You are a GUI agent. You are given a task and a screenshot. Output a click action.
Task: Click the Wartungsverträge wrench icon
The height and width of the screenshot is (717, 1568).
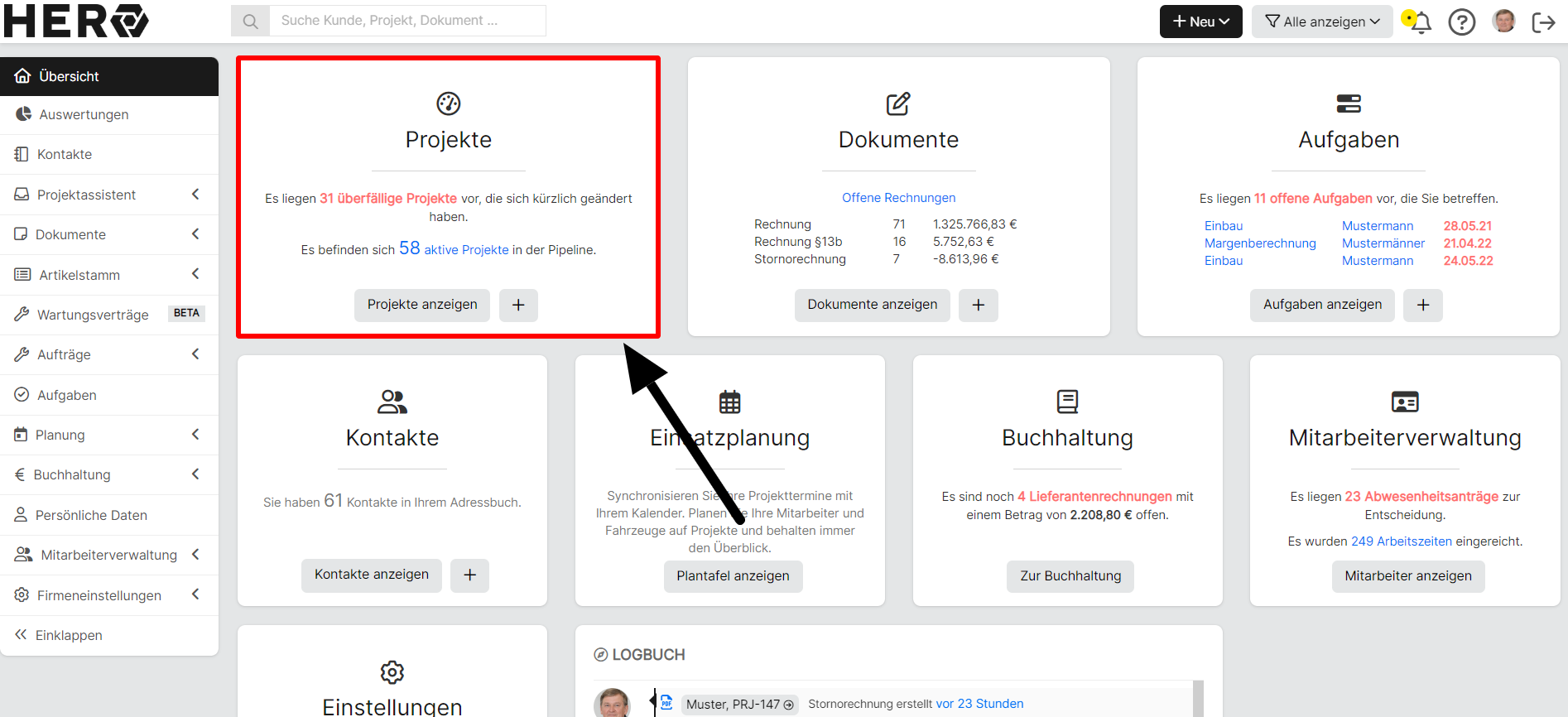pyautogui.click(x=22, y=314)
